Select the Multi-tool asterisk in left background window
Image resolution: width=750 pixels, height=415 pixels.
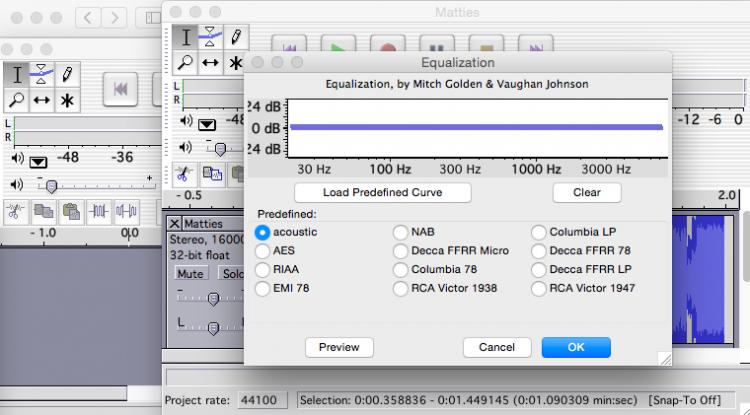tap(67, 100)
